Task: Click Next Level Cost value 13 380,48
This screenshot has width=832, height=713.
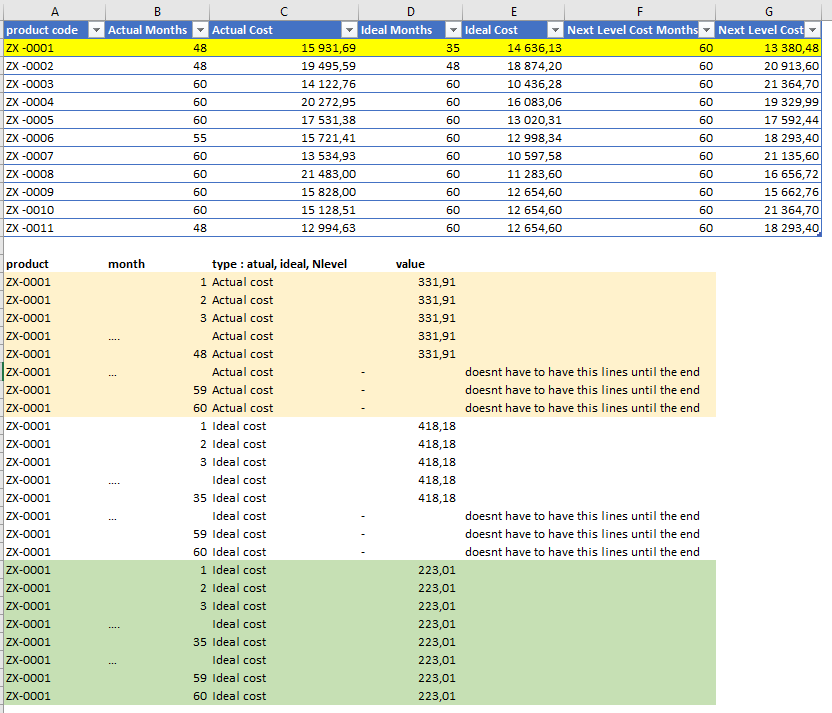Action: click(x=768, y=48)
